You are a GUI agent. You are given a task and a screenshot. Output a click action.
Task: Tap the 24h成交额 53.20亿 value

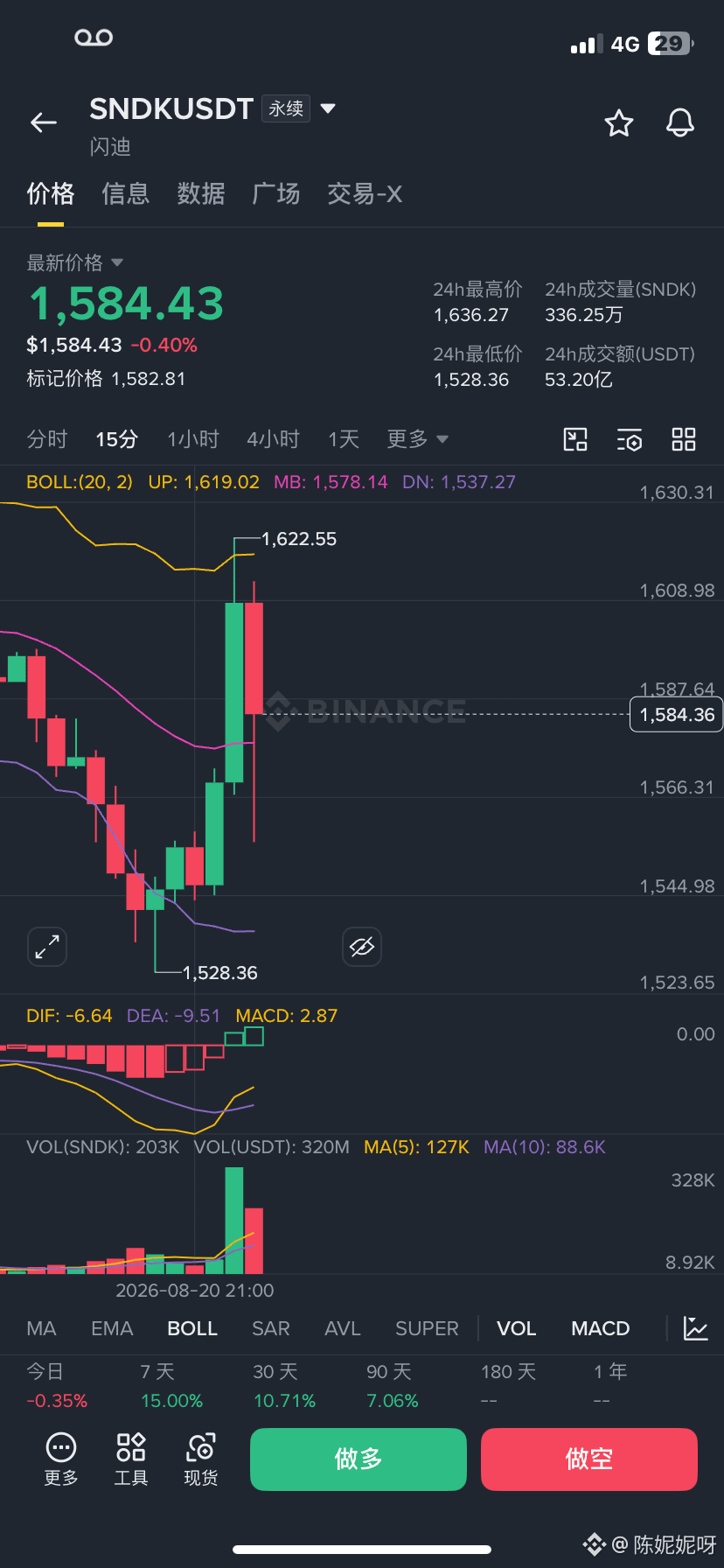579,380
